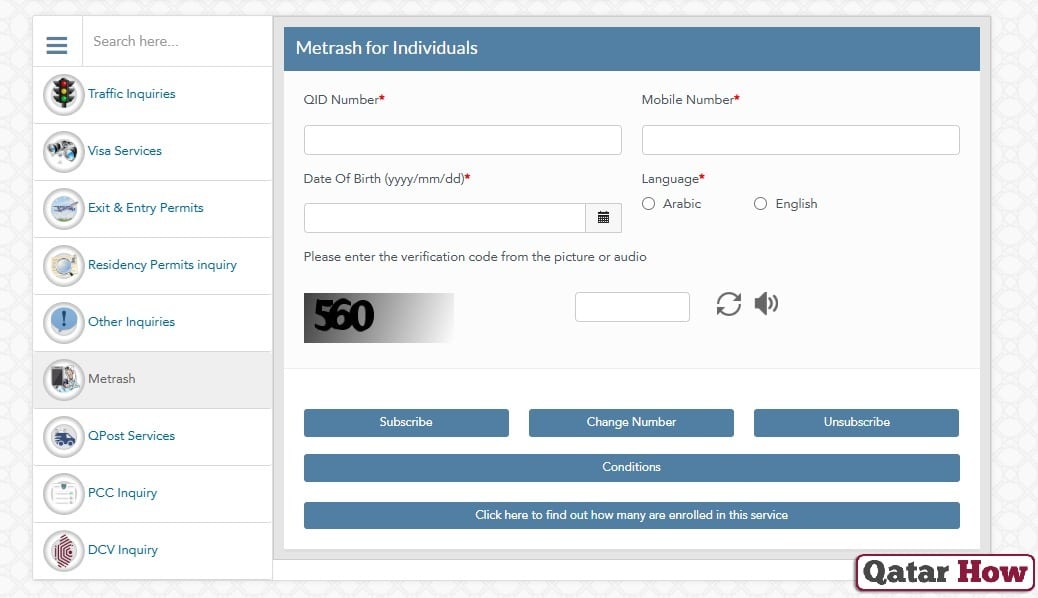Select Metrash in the sidebar
Screen dimensions: 1038x598
152,379
